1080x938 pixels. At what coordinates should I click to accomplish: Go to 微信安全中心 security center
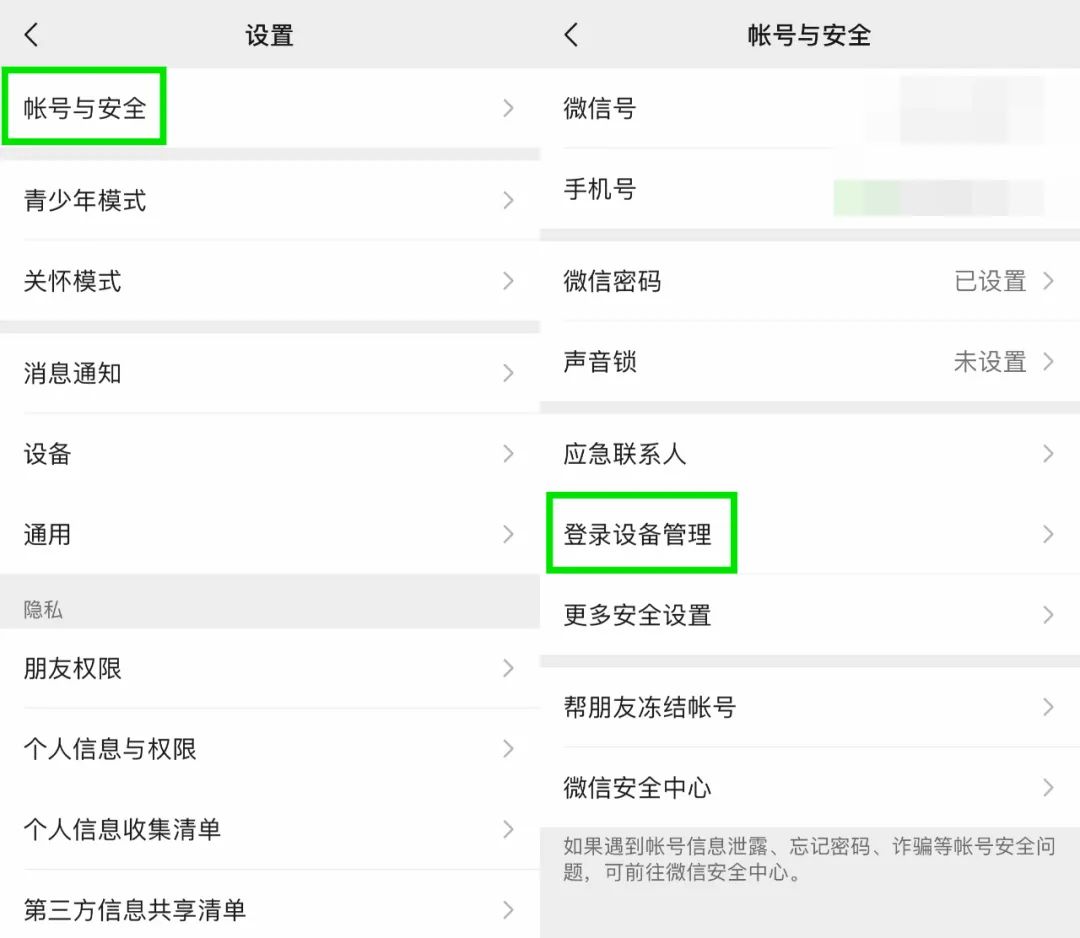pos(810,787)
